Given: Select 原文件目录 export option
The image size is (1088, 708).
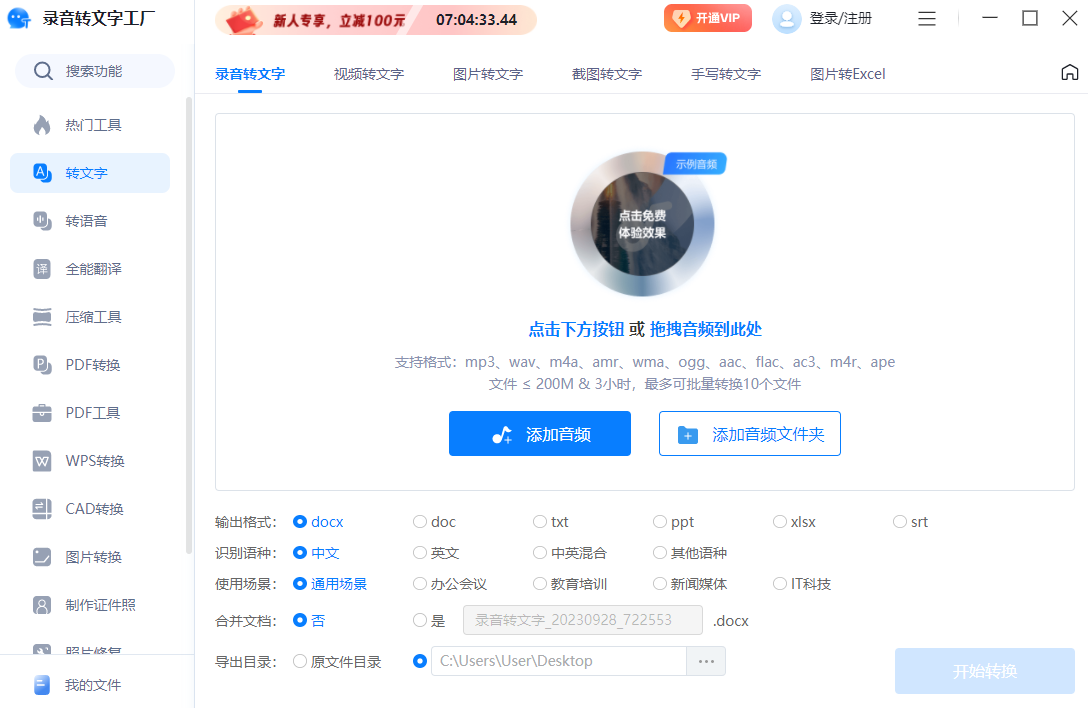Looking at the screenshot, I should (x=300, y=661).
